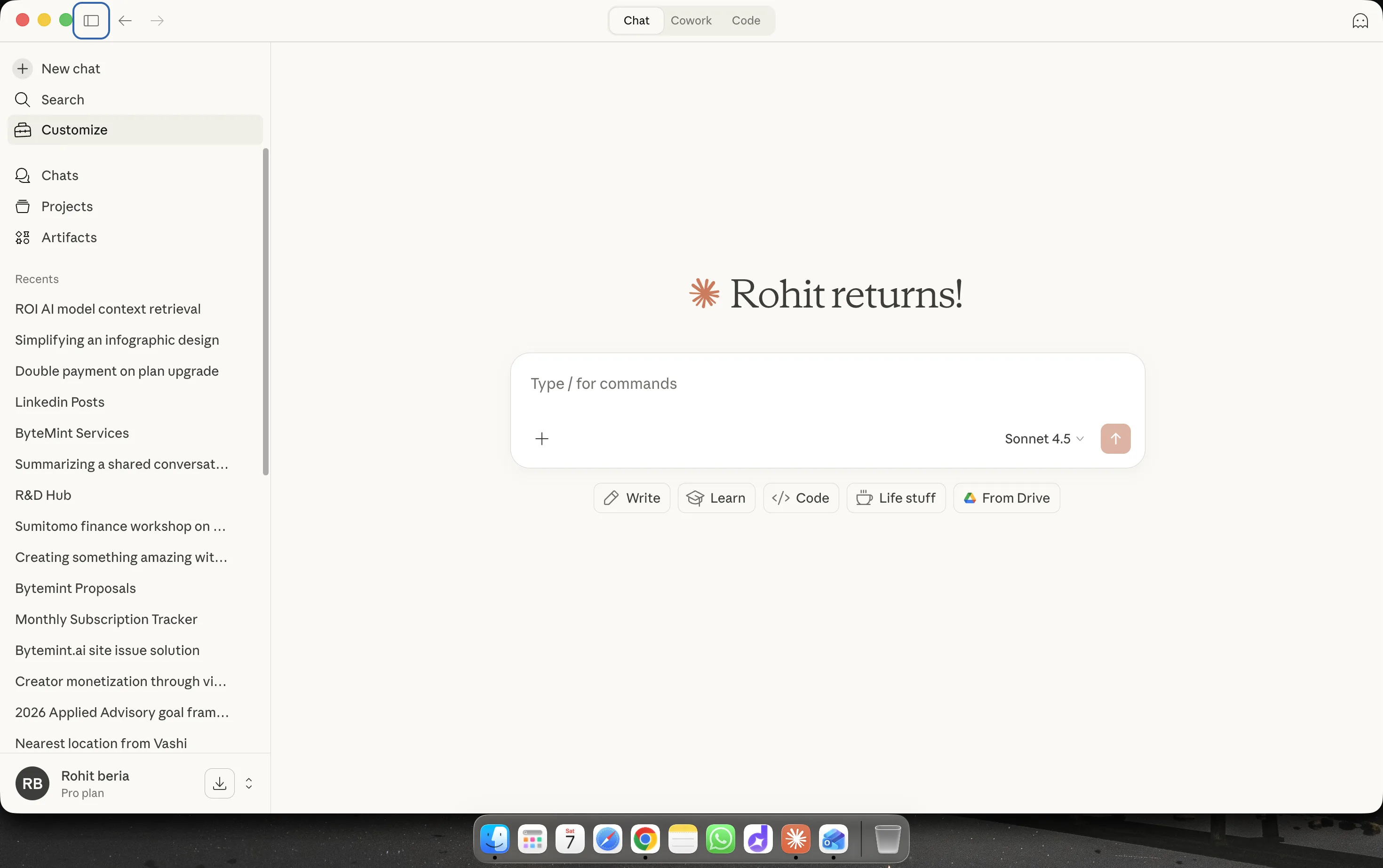Click the sidebar scrollbar thumb

265,312
